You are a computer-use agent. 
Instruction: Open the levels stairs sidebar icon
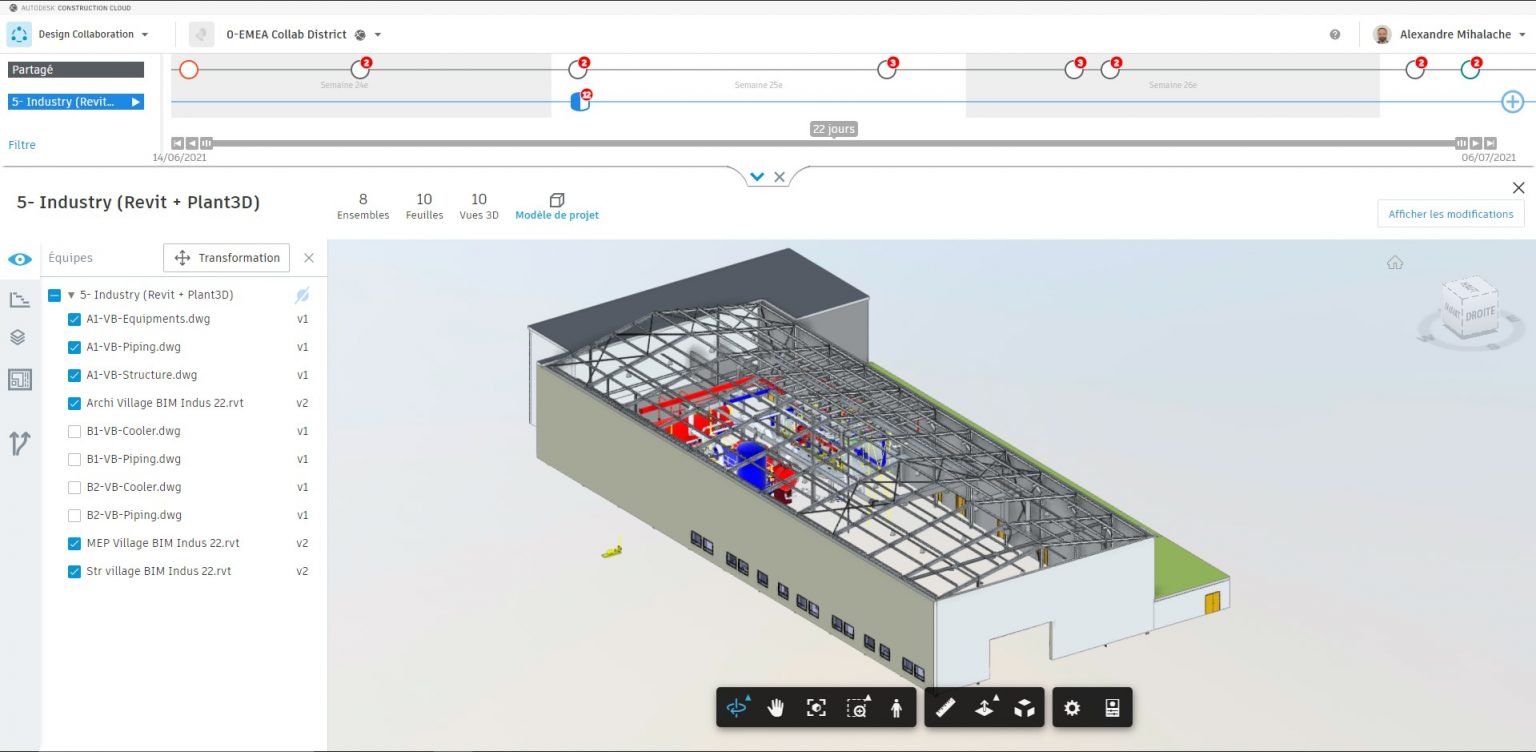(x=19, y=299)
